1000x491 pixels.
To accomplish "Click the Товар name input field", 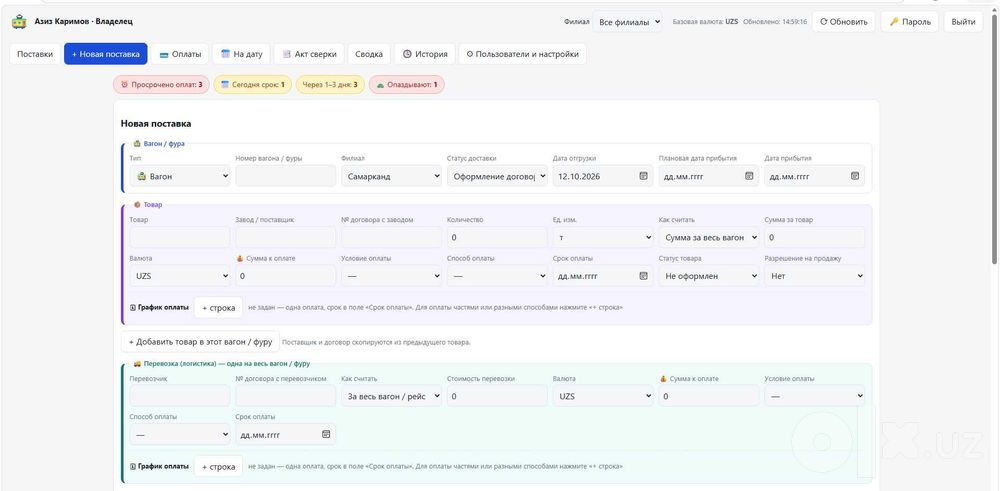I will coord(180,237).
